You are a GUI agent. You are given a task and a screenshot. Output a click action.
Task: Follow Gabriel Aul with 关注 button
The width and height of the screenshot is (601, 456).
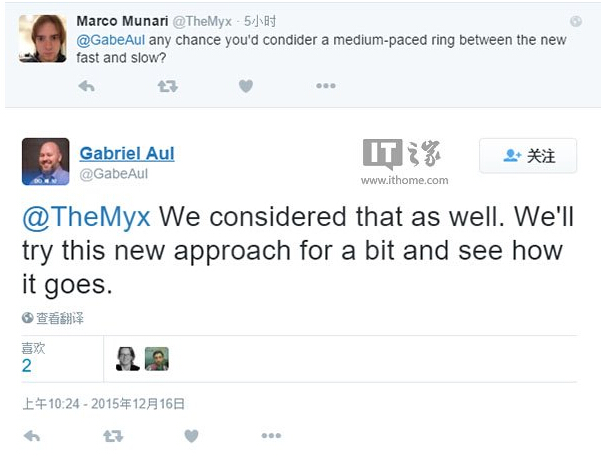527,156
